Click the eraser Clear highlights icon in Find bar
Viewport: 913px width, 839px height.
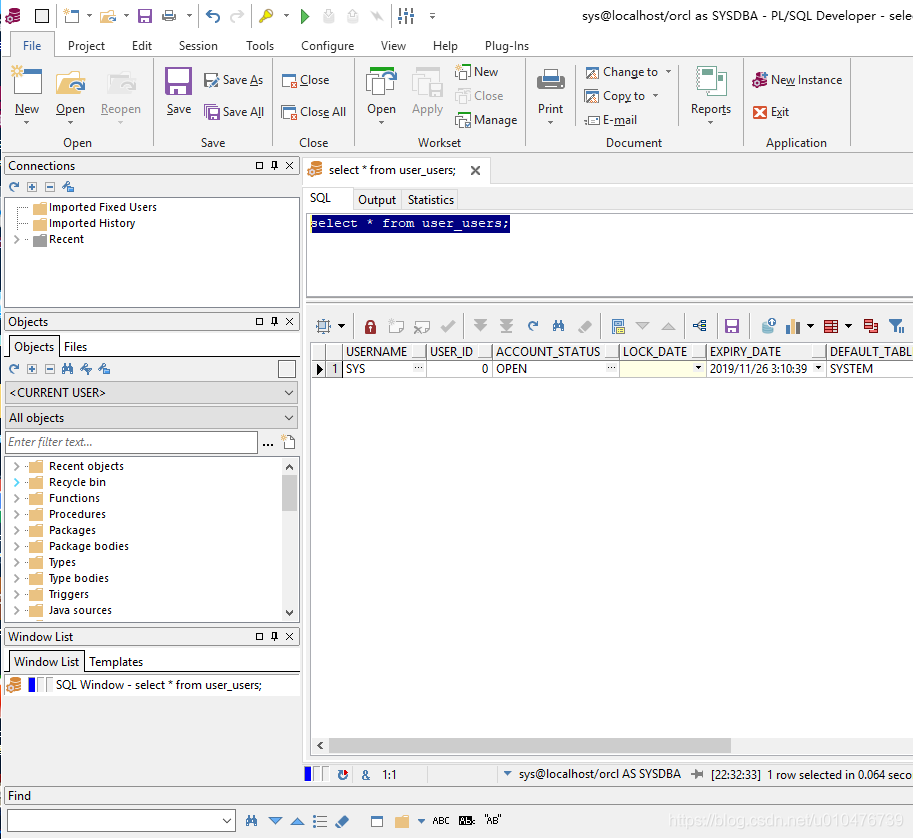[342, 821]
